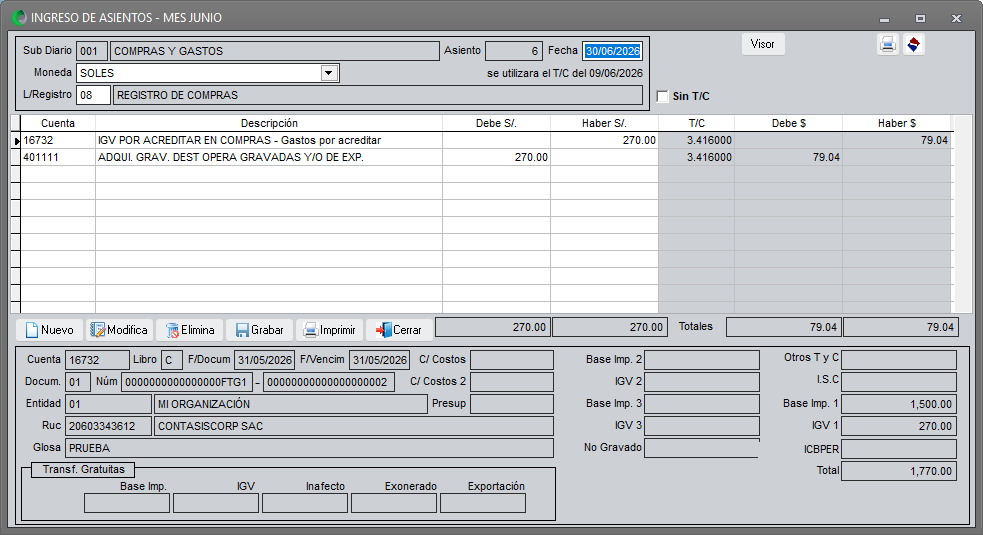
Task: Click the F/Vencim date field
Action: pos(379,360)
